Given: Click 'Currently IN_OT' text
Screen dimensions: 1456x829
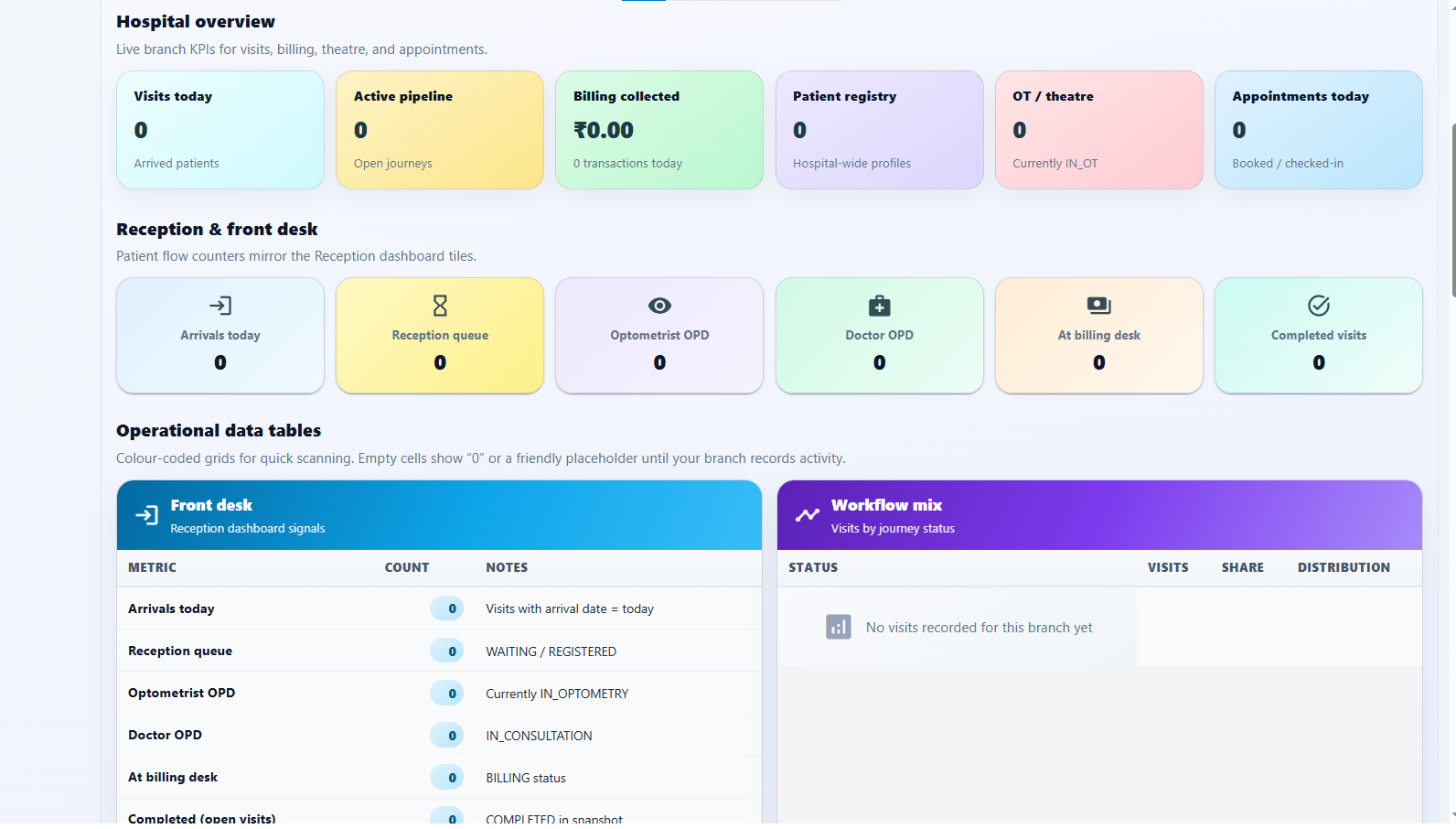Looking at the screenshot, I should pyautogui.click(x=1055, y=164).
